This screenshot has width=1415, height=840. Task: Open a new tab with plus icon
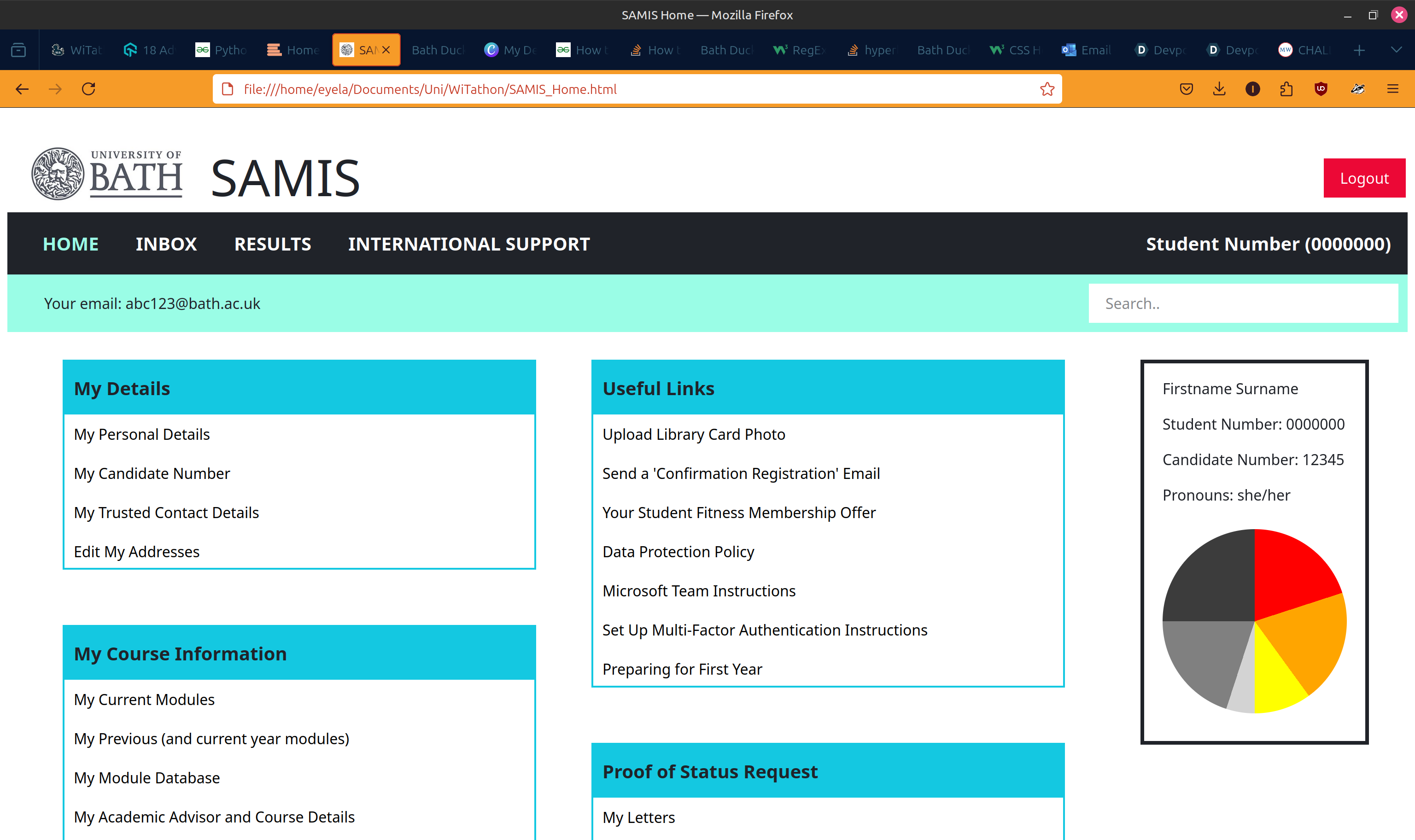click(1359, 50)
